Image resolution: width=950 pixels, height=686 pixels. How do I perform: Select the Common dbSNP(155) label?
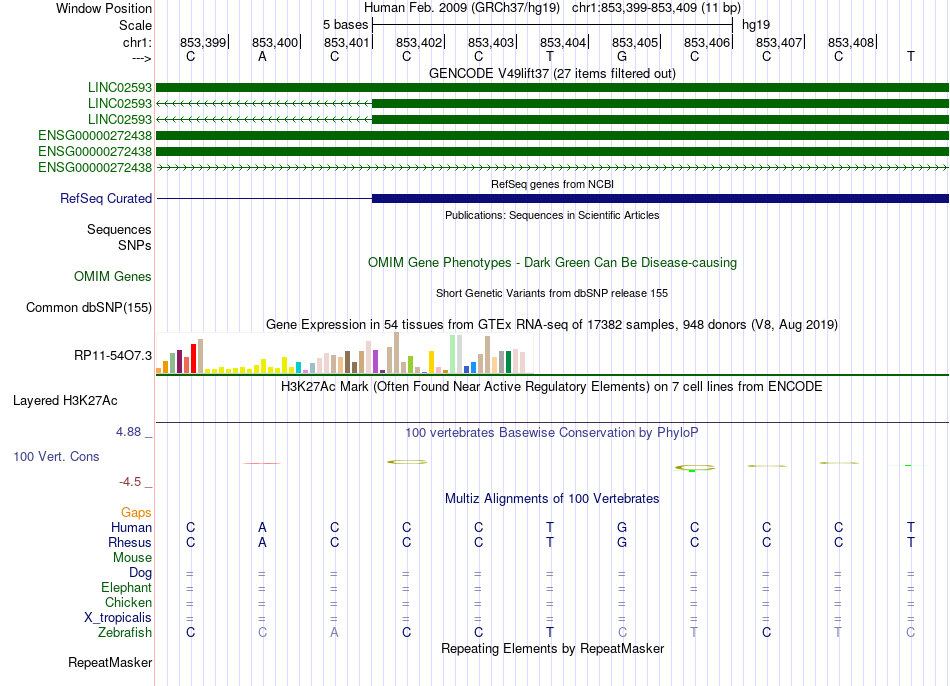click(89, 307)
